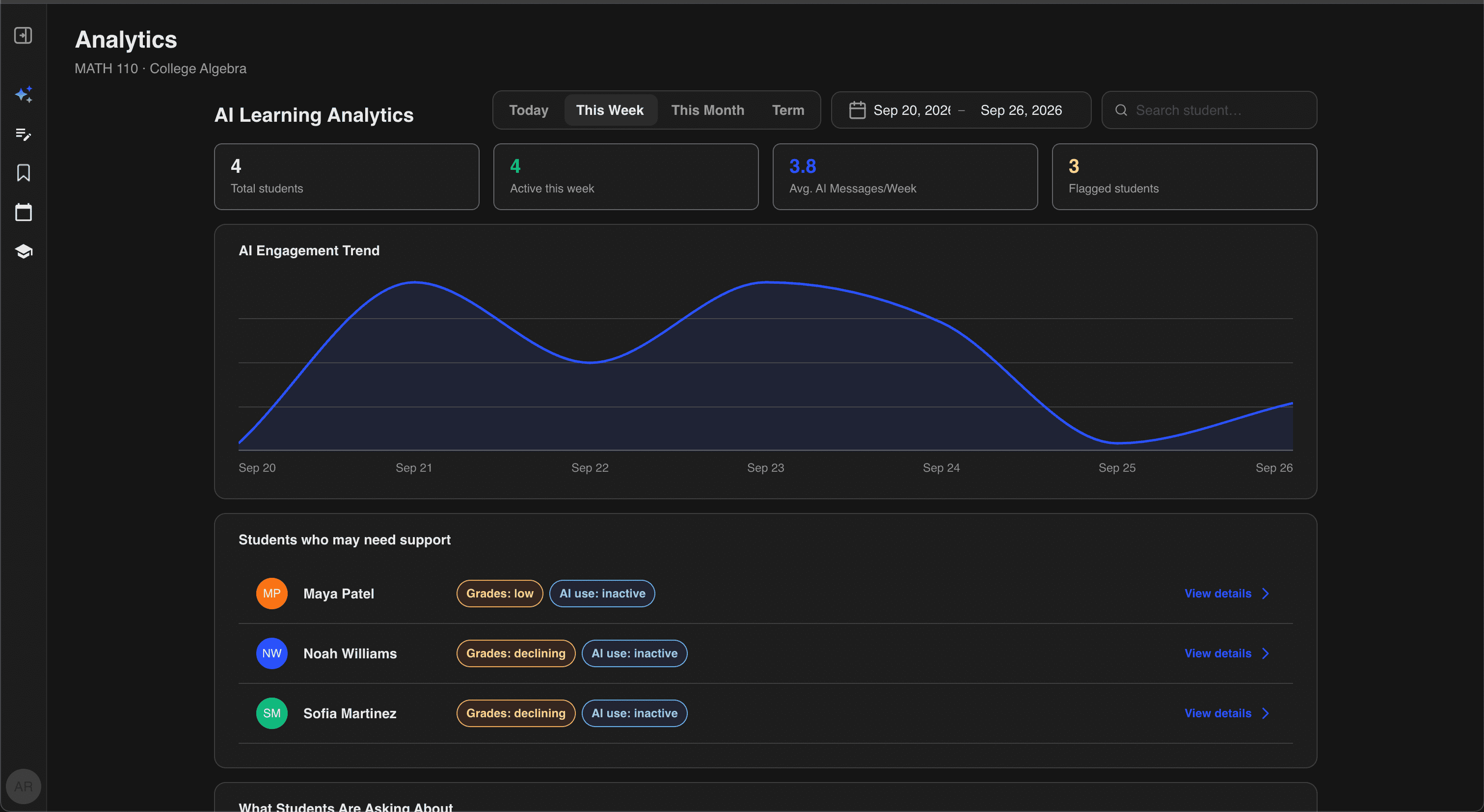1484x812 pixels.
Task: Click Sofia Martinez's Grades: declining badge
Action: 515,713
